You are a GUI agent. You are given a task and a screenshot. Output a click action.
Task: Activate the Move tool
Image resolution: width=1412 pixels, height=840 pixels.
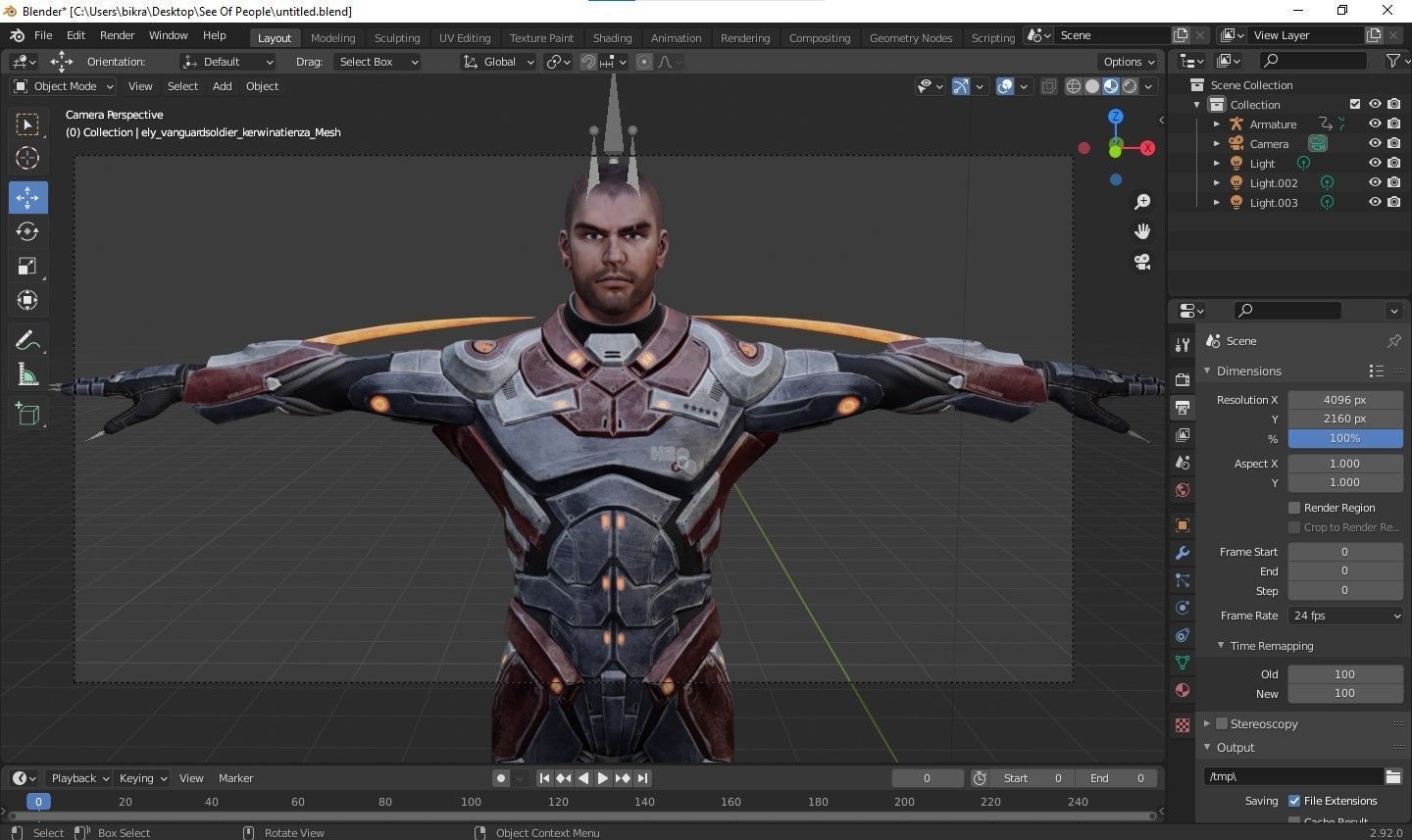pos(27,197)
